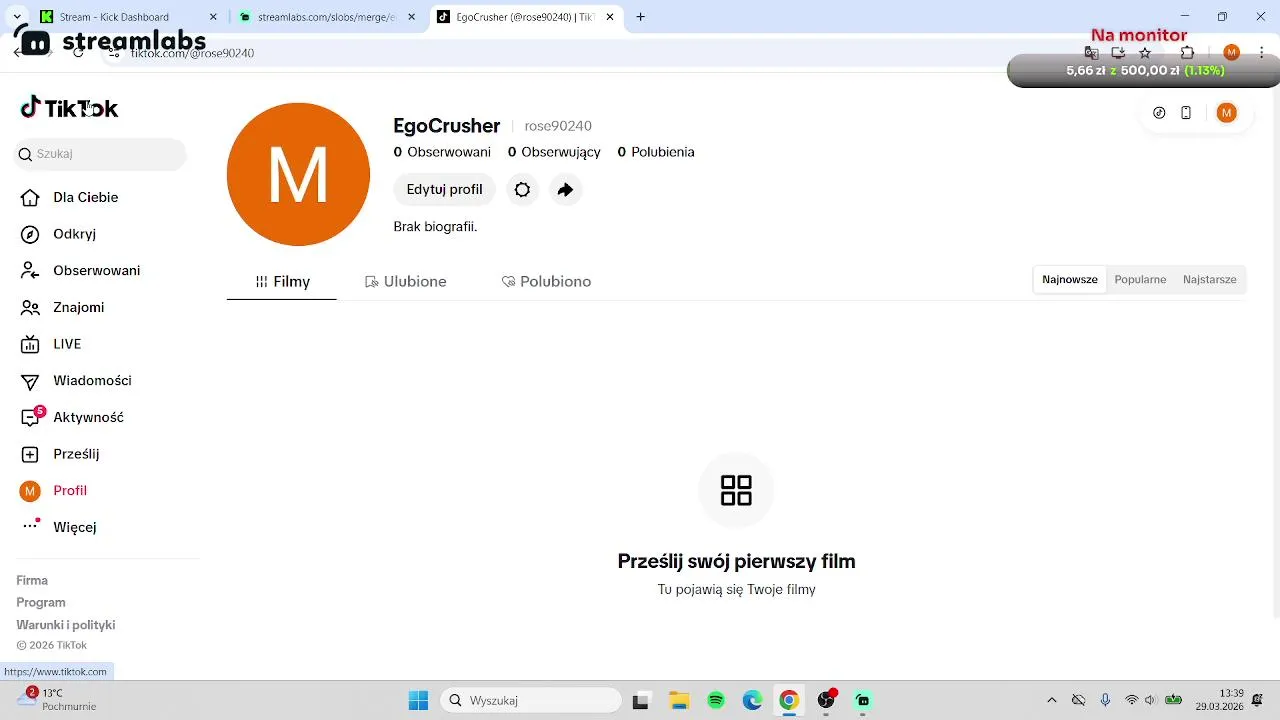Screen dimensions: 1280x720
Task: Click the profile settings gear icon
Action: [522, 190]
